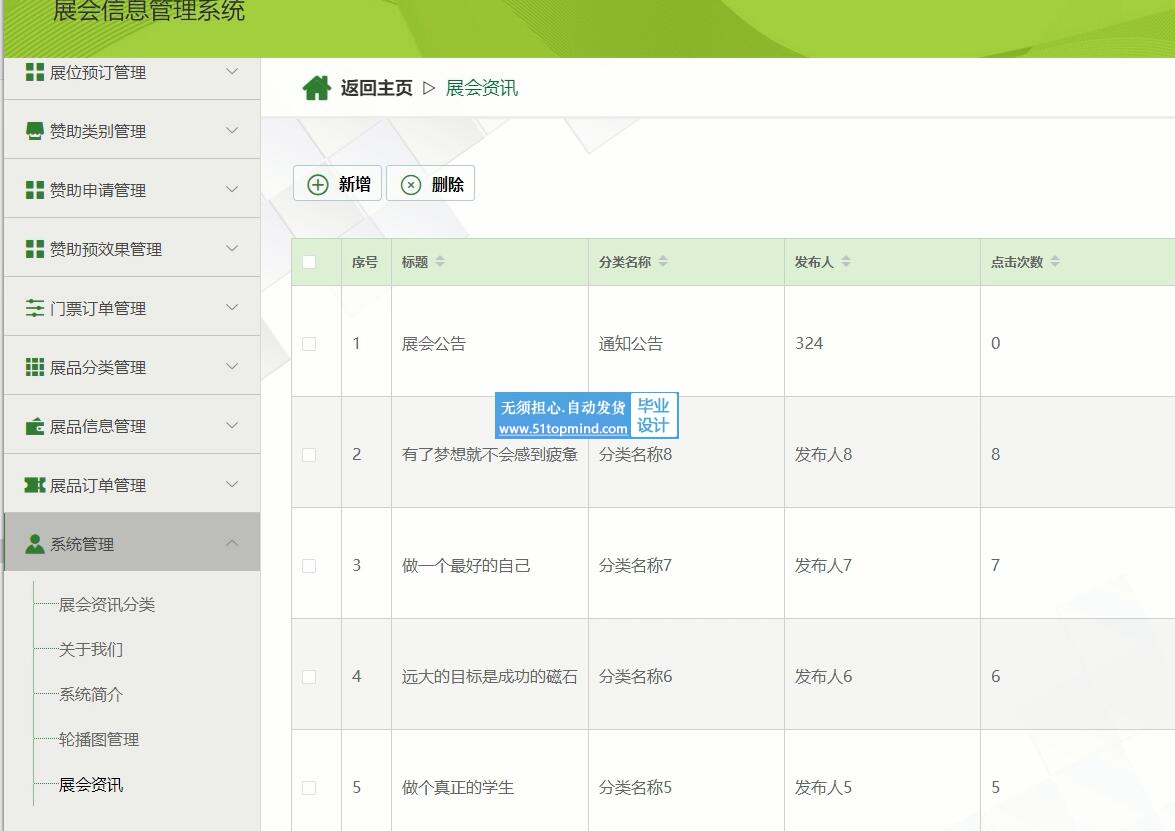The width and height of the screenshot is (1175, 831).
Task: Click the 展品分类管理 grid icon
Action: click(35, 367)
